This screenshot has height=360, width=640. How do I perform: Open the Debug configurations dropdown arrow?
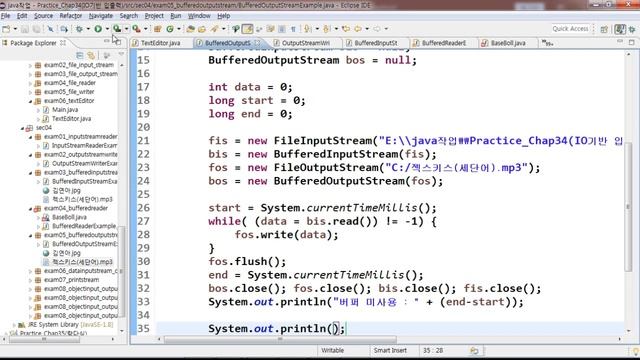(88, 29)
